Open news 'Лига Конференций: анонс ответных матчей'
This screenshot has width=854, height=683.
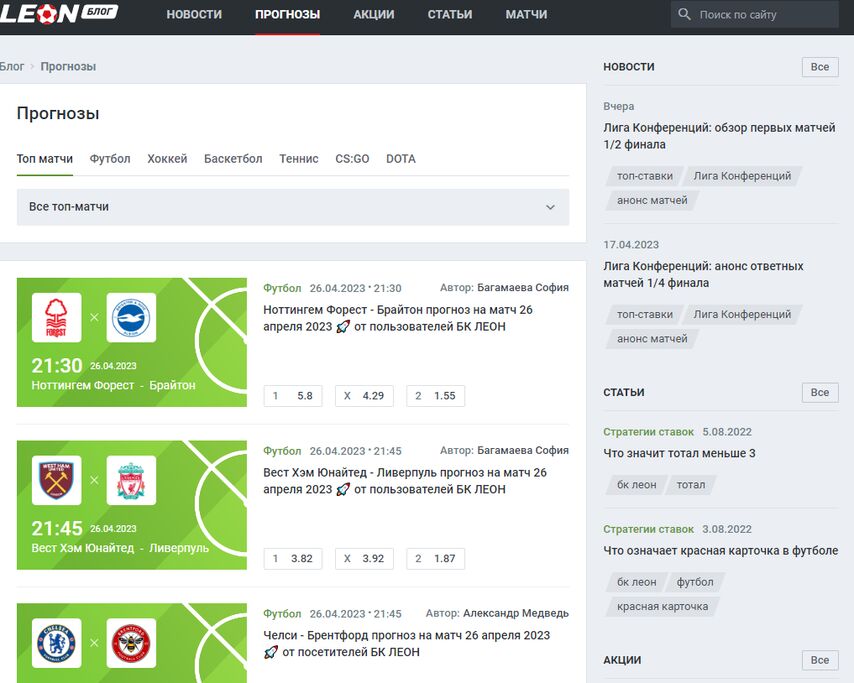pos(703,275)
